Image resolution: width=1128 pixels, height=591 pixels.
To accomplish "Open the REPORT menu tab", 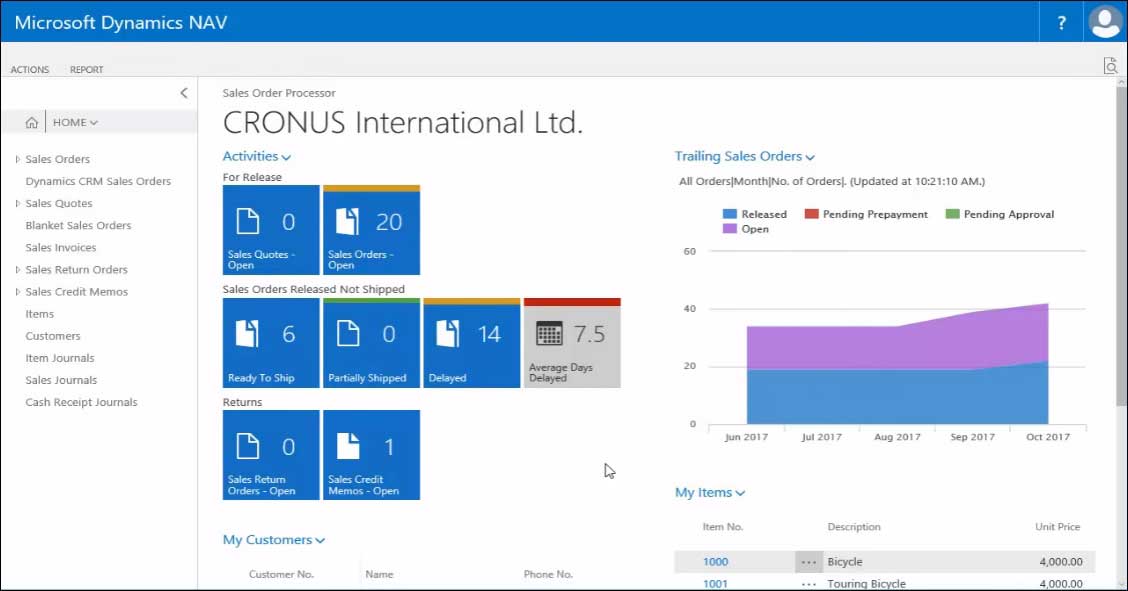I will [x=86, y=70].
